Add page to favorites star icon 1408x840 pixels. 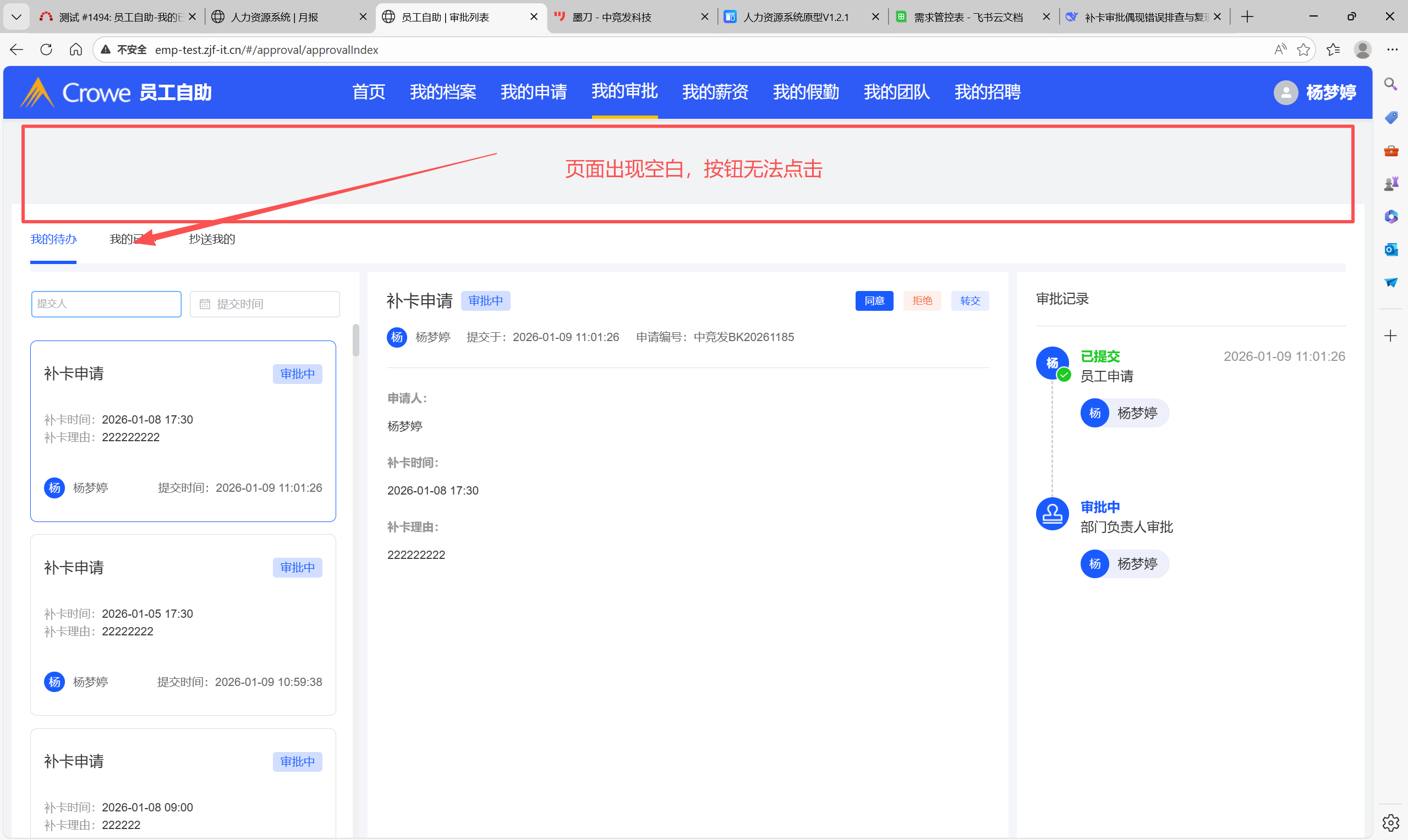1303,50
